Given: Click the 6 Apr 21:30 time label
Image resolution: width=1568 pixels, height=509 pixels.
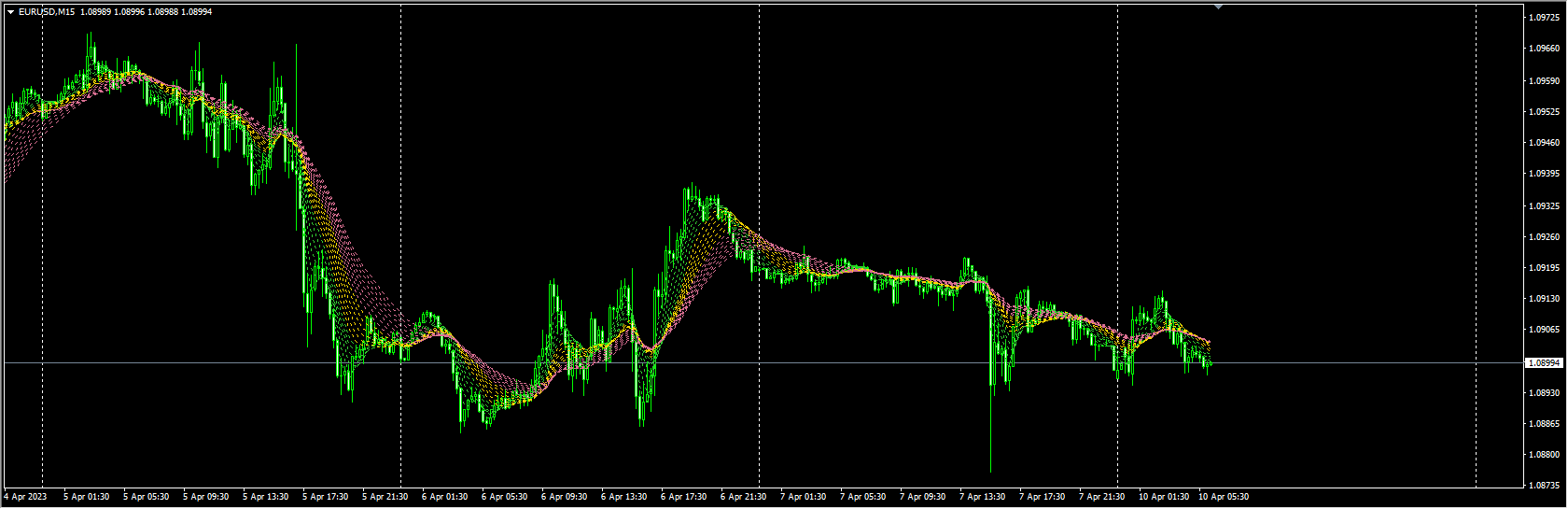Looking at the screenshot, I should click(x=744, y=497).
